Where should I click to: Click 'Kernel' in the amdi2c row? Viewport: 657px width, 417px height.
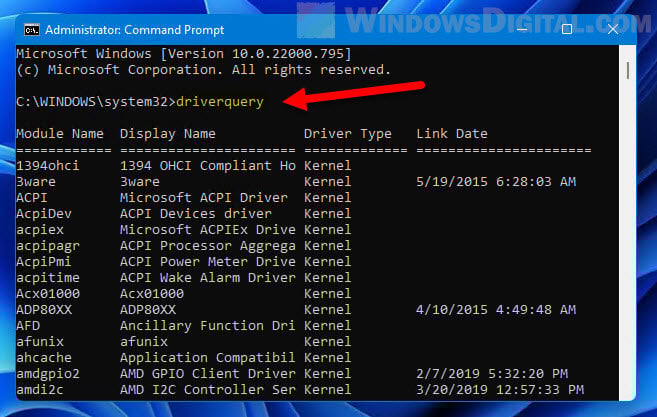tap(328, 389)
